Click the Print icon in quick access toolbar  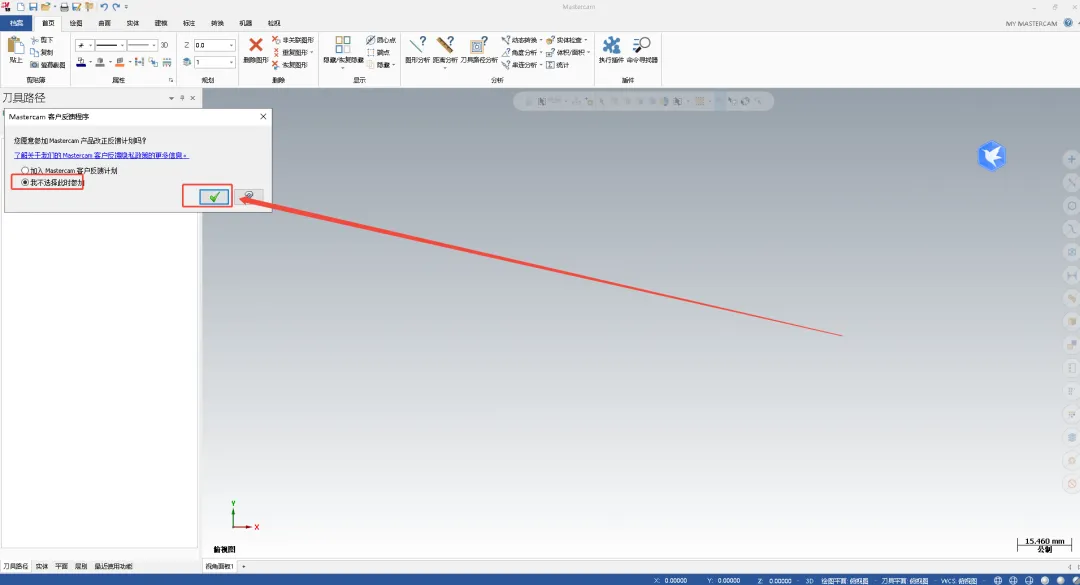point(64,7)
